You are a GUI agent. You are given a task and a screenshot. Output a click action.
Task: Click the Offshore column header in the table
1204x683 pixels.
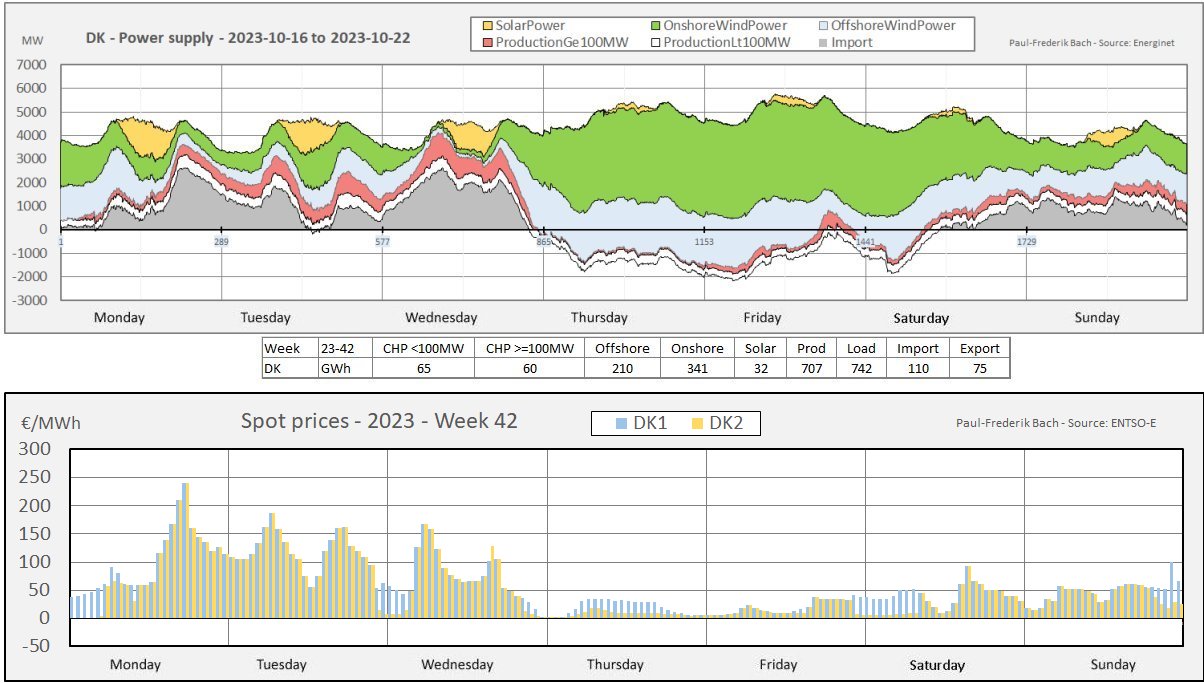click(622, 348)
